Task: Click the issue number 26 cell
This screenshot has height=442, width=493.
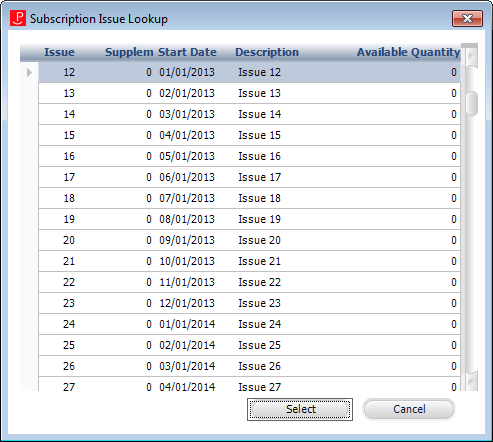Action: (x=69, y=366)
